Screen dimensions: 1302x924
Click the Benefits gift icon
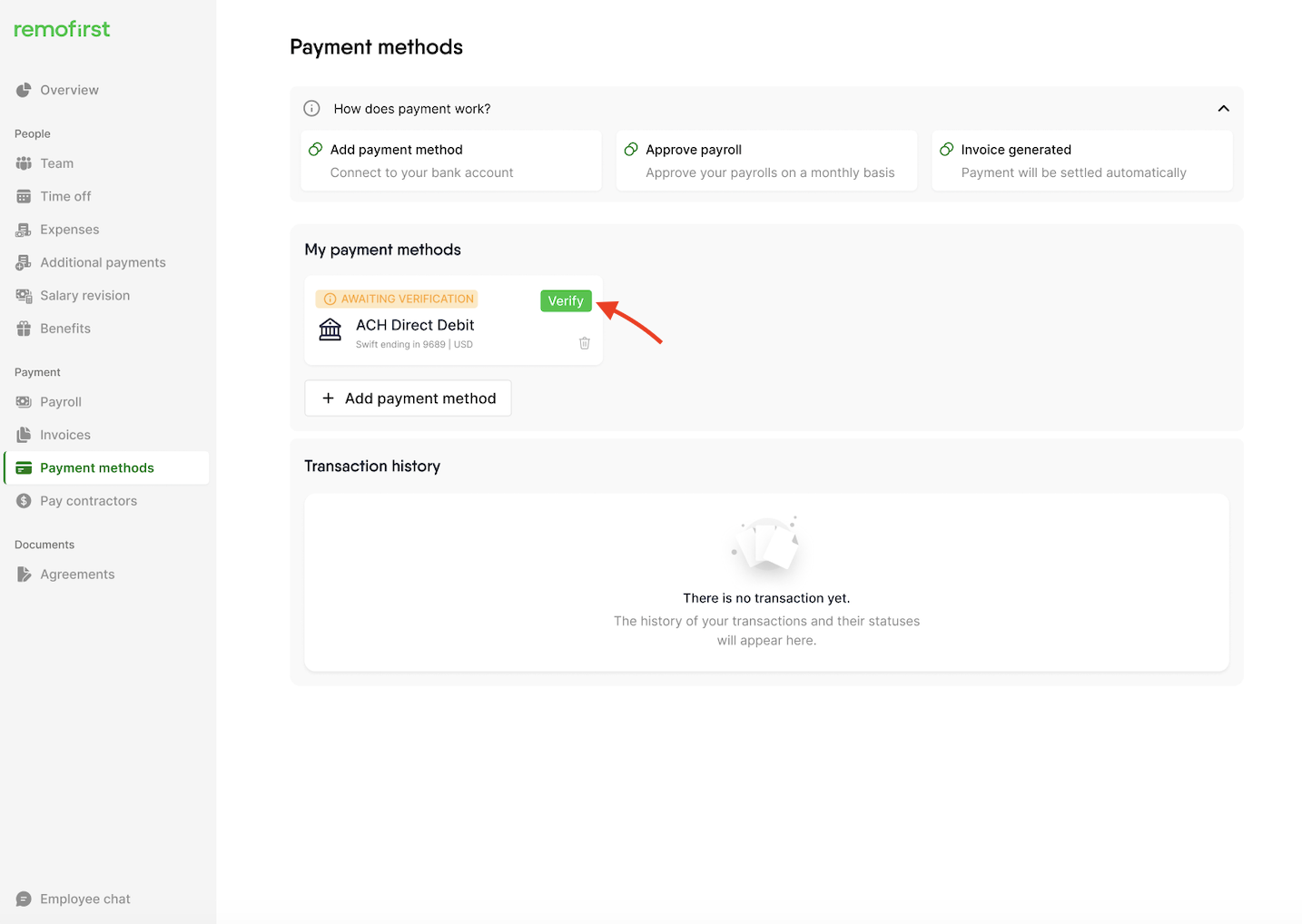point(24,329)
